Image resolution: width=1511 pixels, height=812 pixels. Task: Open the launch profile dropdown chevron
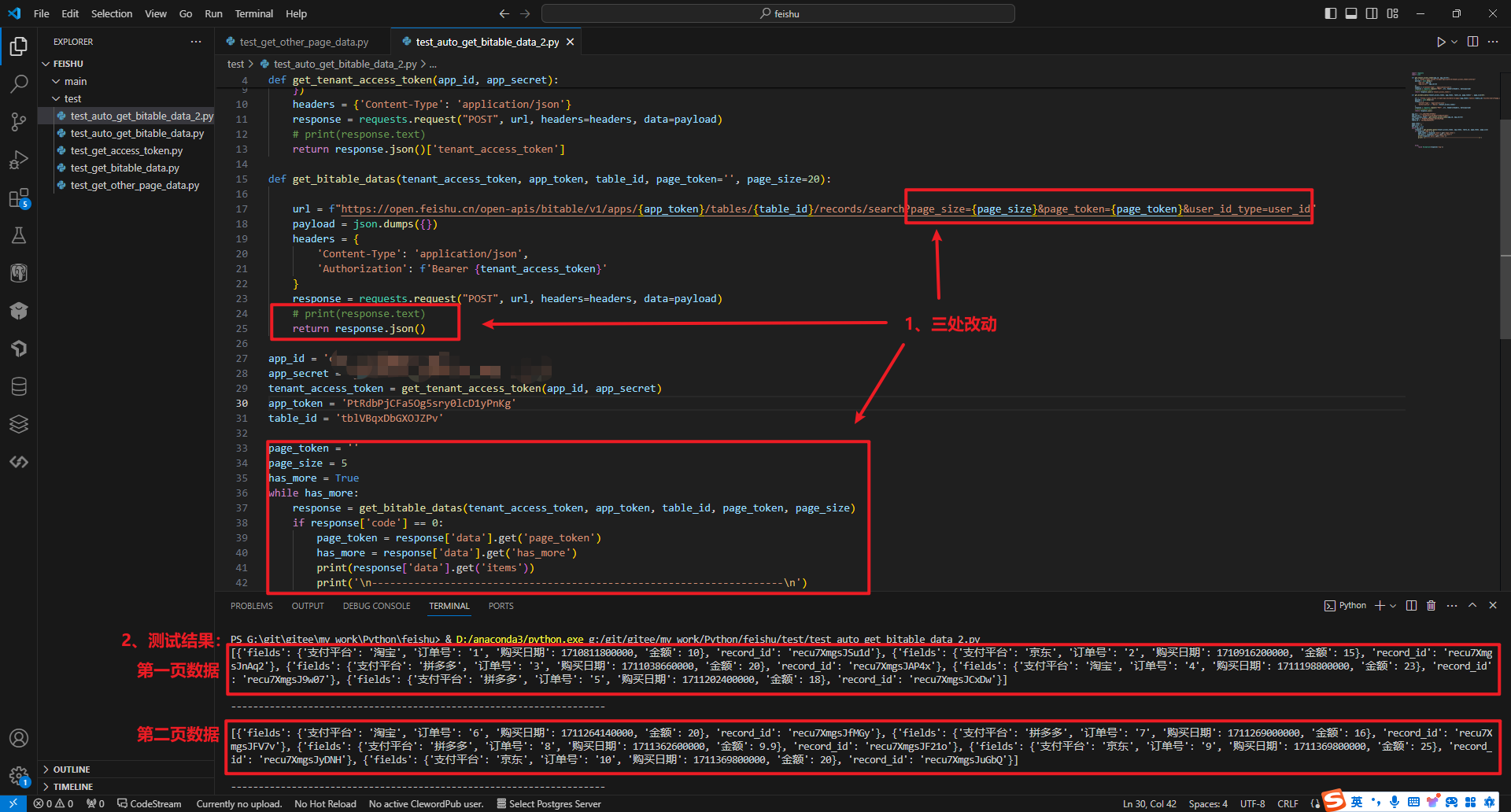pos(1393,605)
